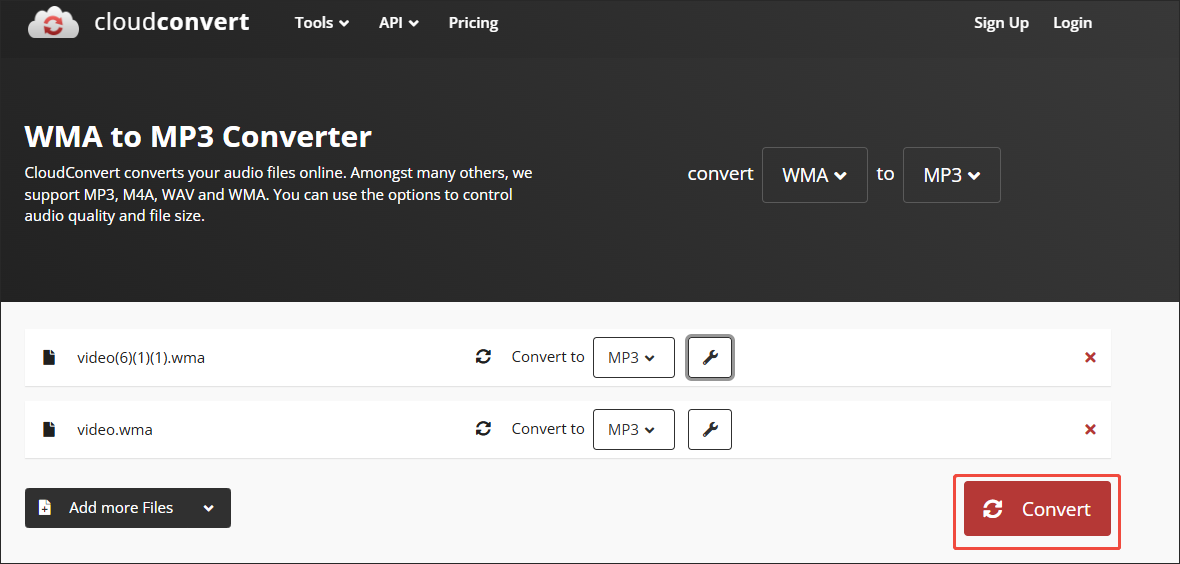Click the CloudConvert cloud logo icon
Viewport: 1180px width, 564px height.
tap(54, 23)
